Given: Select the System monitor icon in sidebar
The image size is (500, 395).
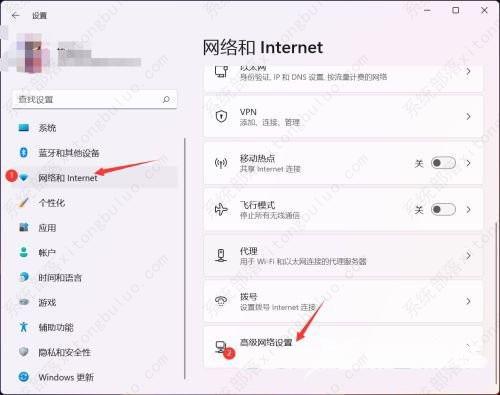Looking at the screenshot, I should coord(24,128).
